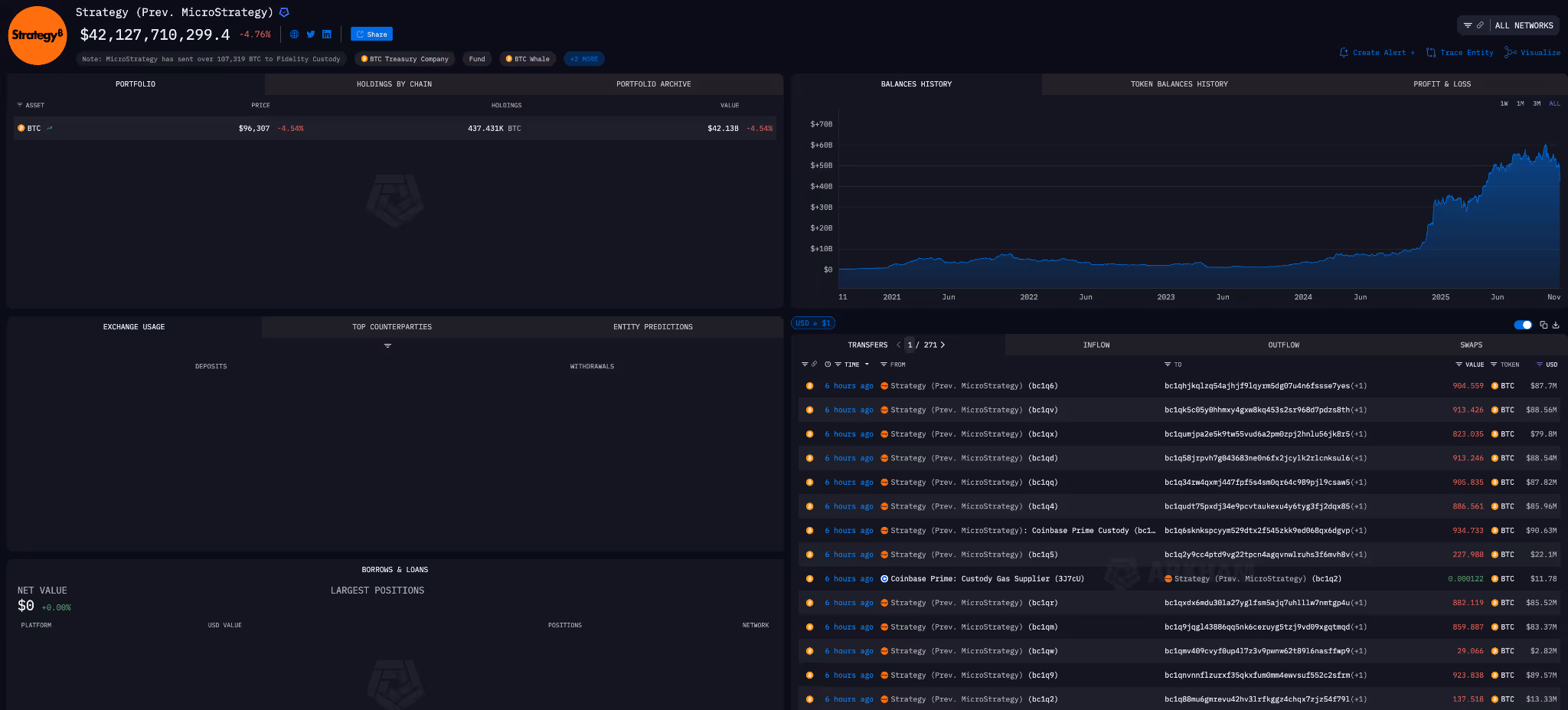1568x710 pixels.
Task: Switch to the Swaps tab
Action: (x=1472, y=345)
